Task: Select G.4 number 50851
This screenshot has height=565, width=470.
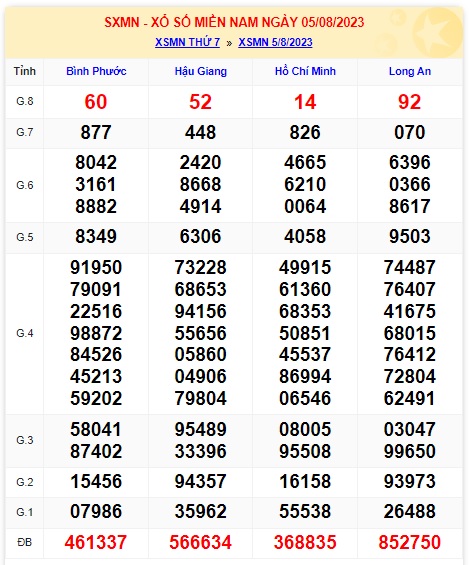Action: (305, 333)
